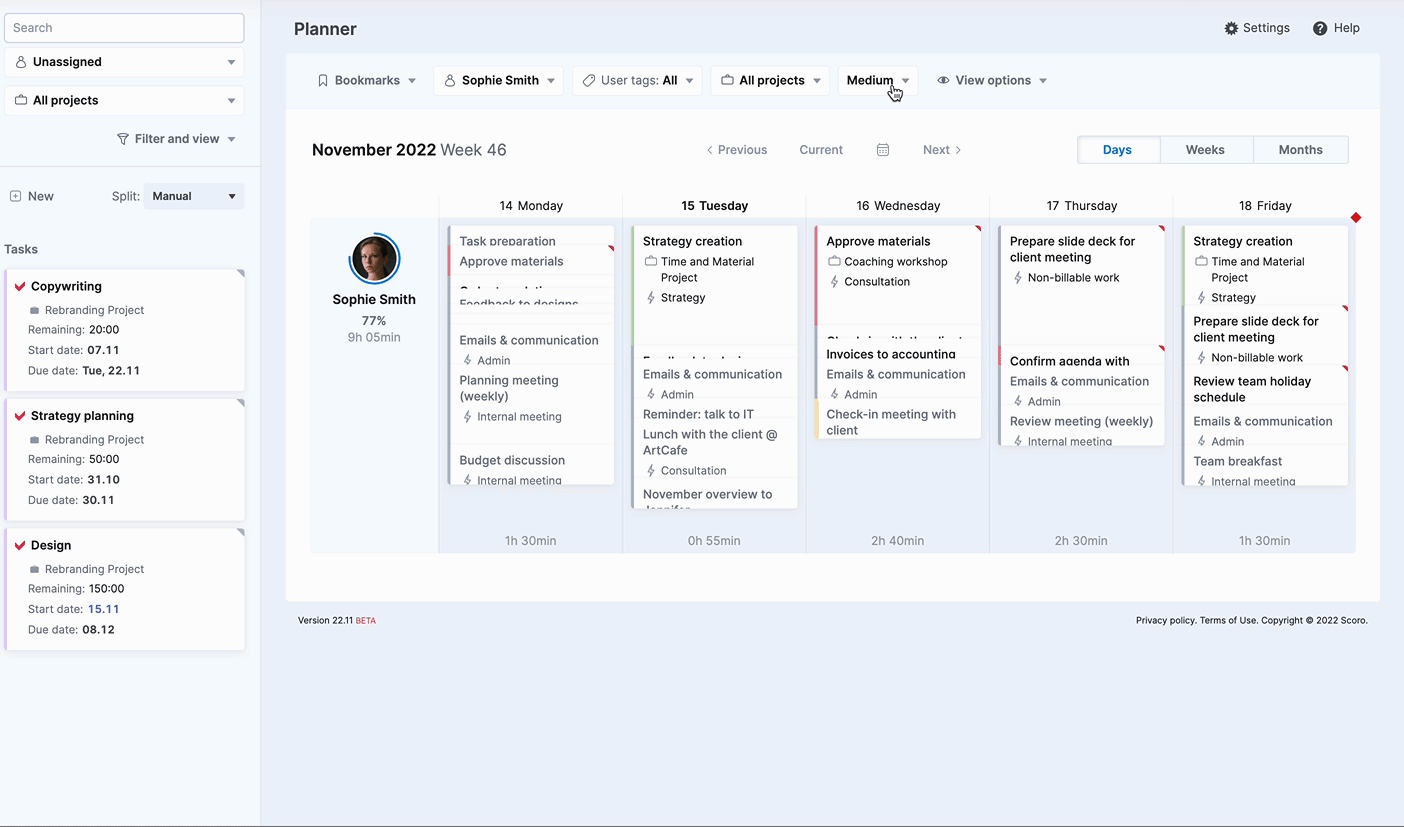Tick the Design task checkmark
The width and height of the screenshot is (1404, 827).
(20, 545)
